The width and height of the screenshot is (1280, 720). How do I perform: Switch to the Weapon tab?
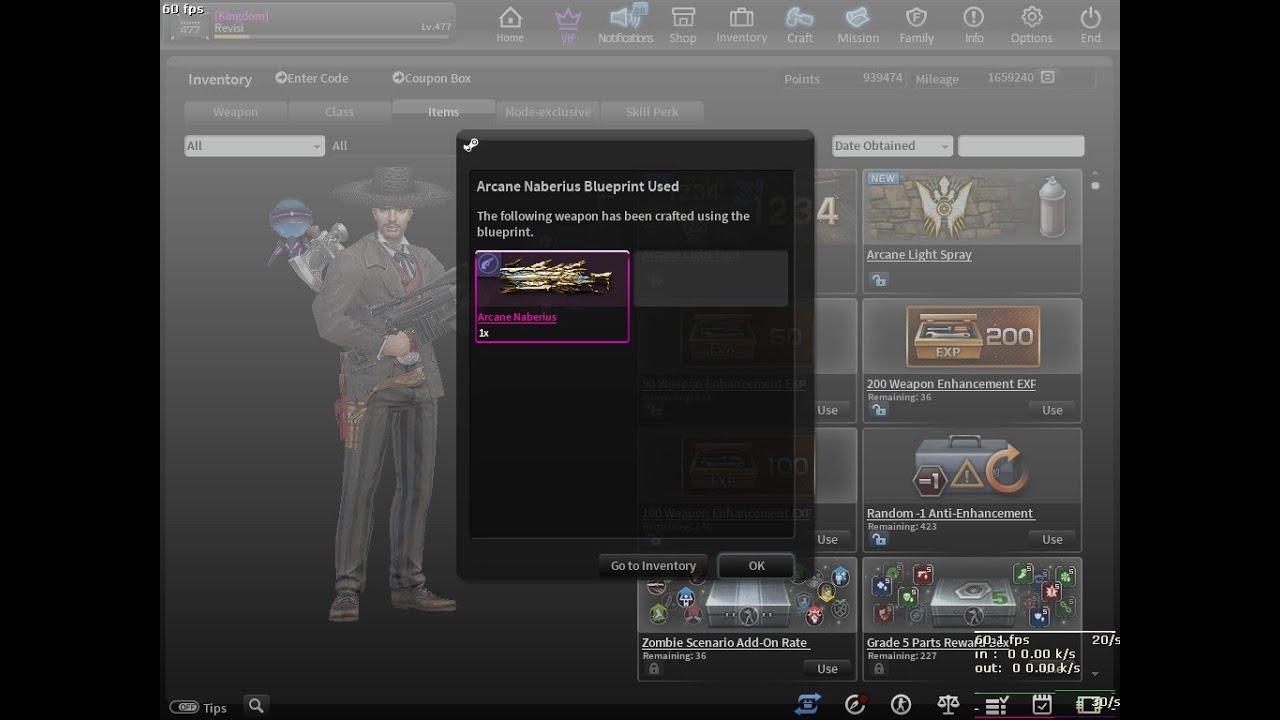click(x=236, y=112)
